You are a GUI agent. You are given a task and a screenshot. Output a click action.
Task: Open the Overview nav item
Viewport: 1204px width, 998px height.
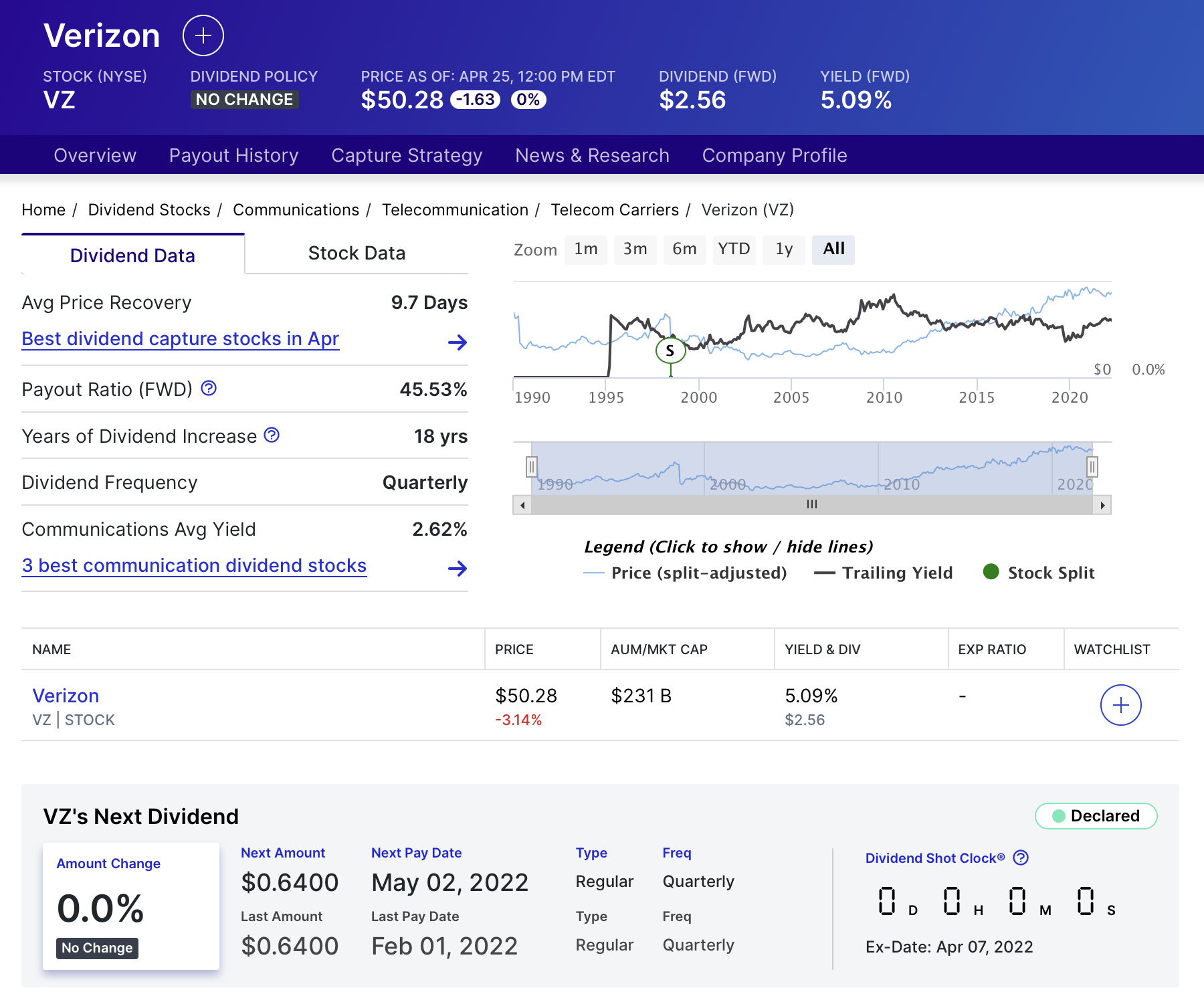95,155
